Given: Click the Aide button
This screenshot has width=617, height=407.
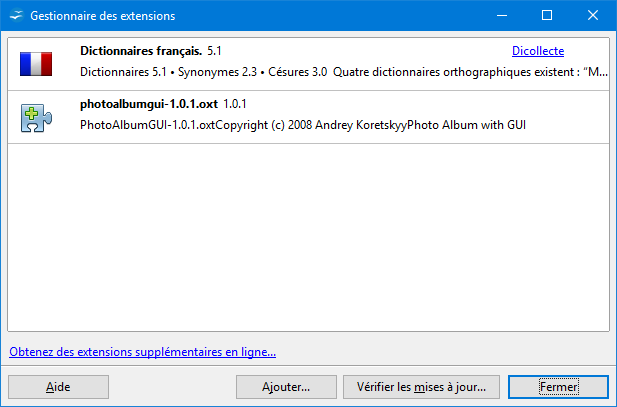Looking at the screenshot, I should pos(58,387).
